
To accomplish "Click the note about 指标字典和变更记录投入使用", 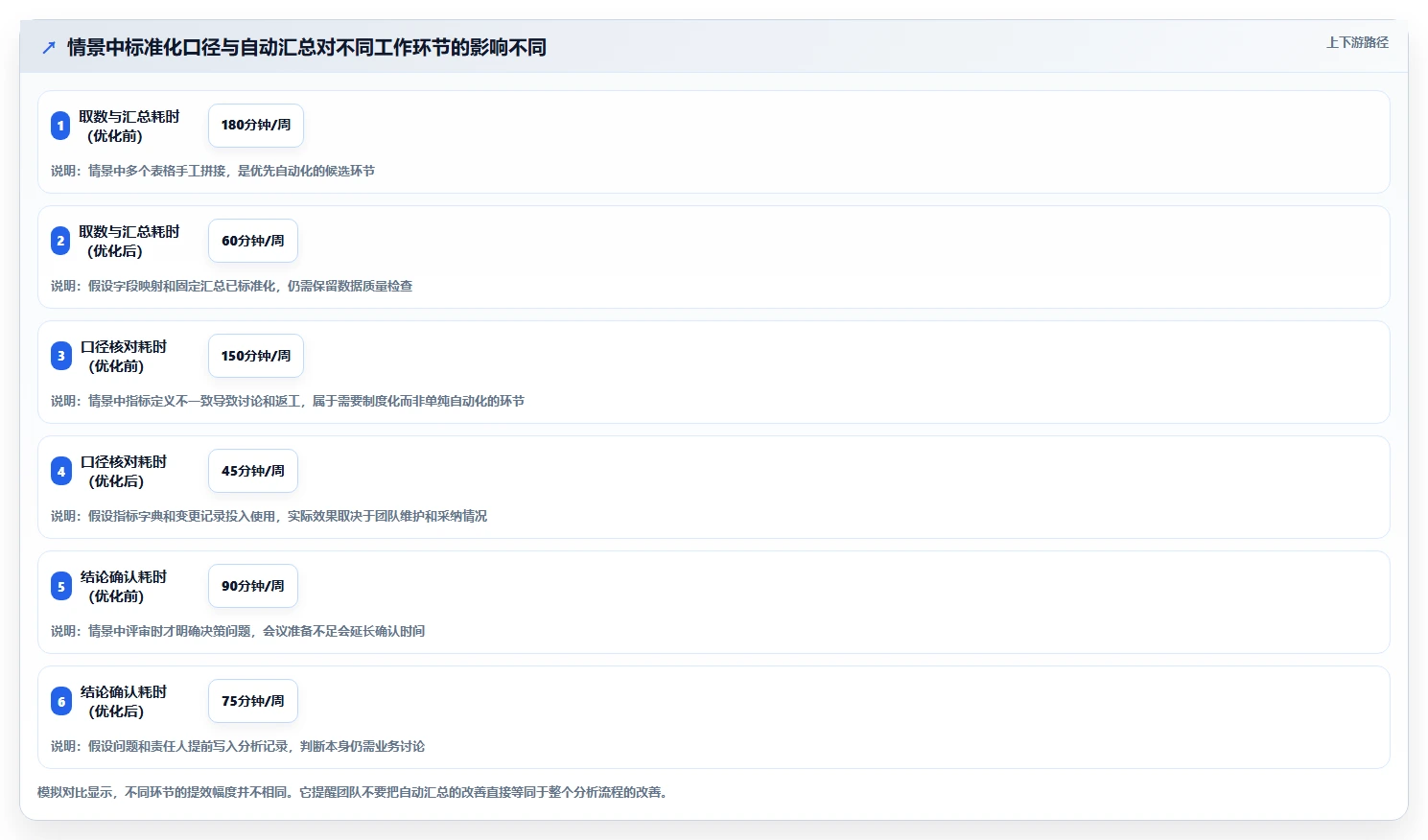I will point(269,516).
